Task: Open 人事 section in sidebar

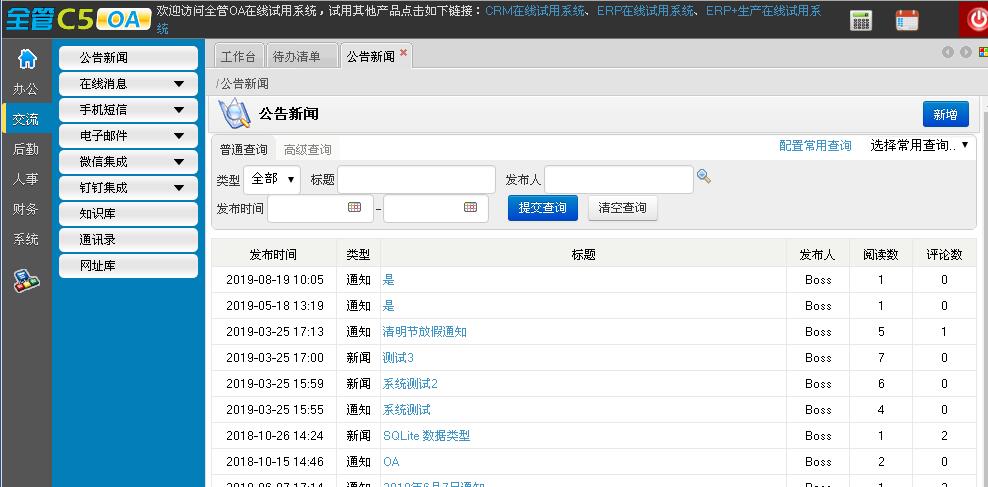Action: 26,179
